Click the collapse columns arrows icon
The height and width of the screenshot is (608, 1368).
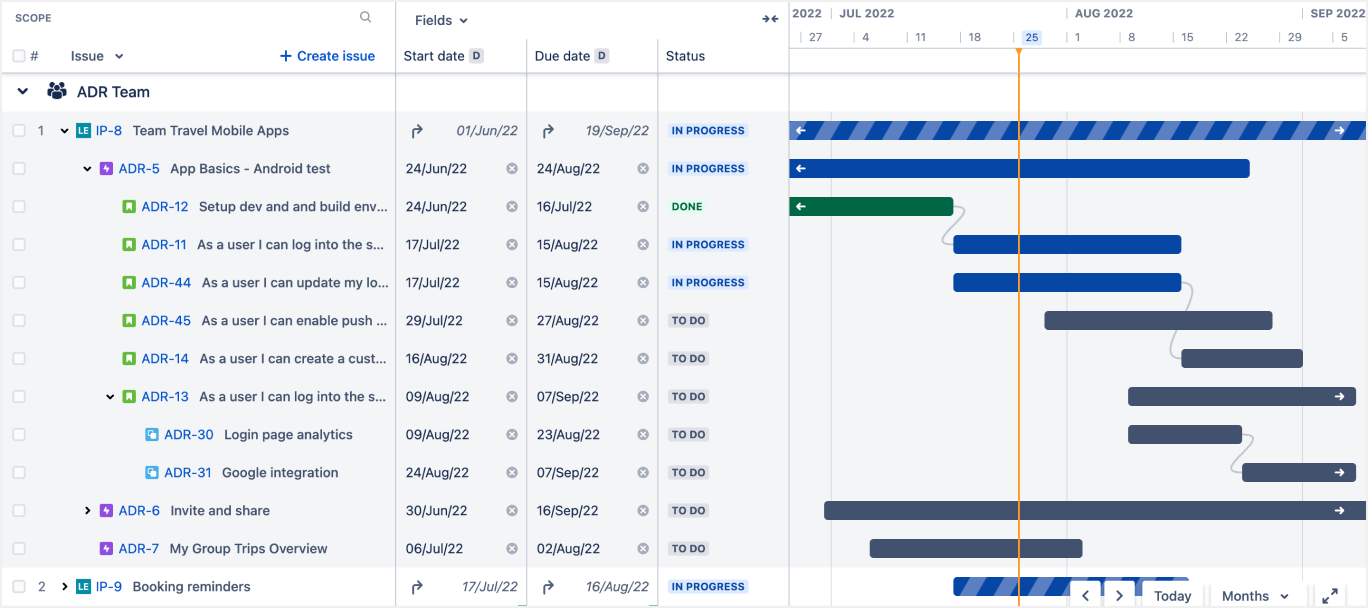point(770,19)
